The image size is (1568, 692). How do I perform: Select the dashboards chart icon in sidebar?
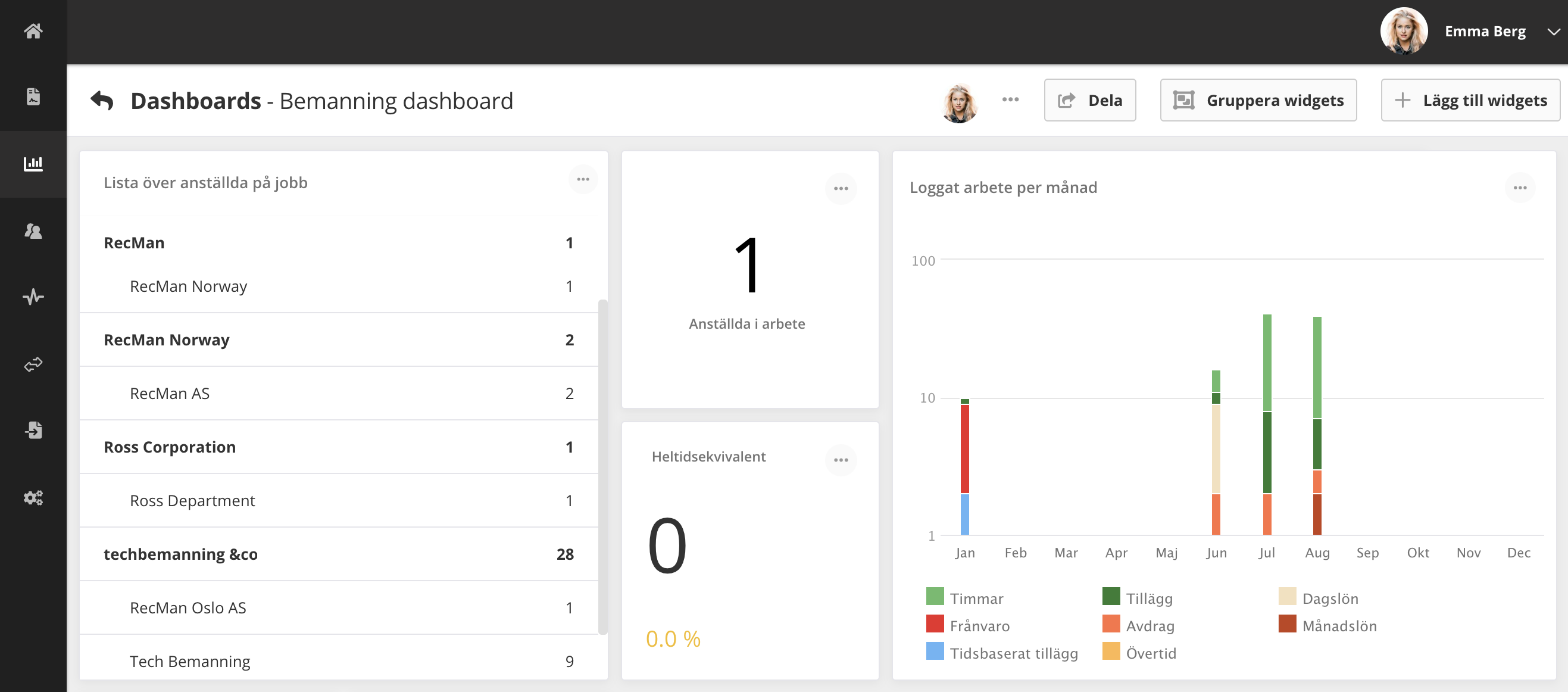click(x=33, y=163)
